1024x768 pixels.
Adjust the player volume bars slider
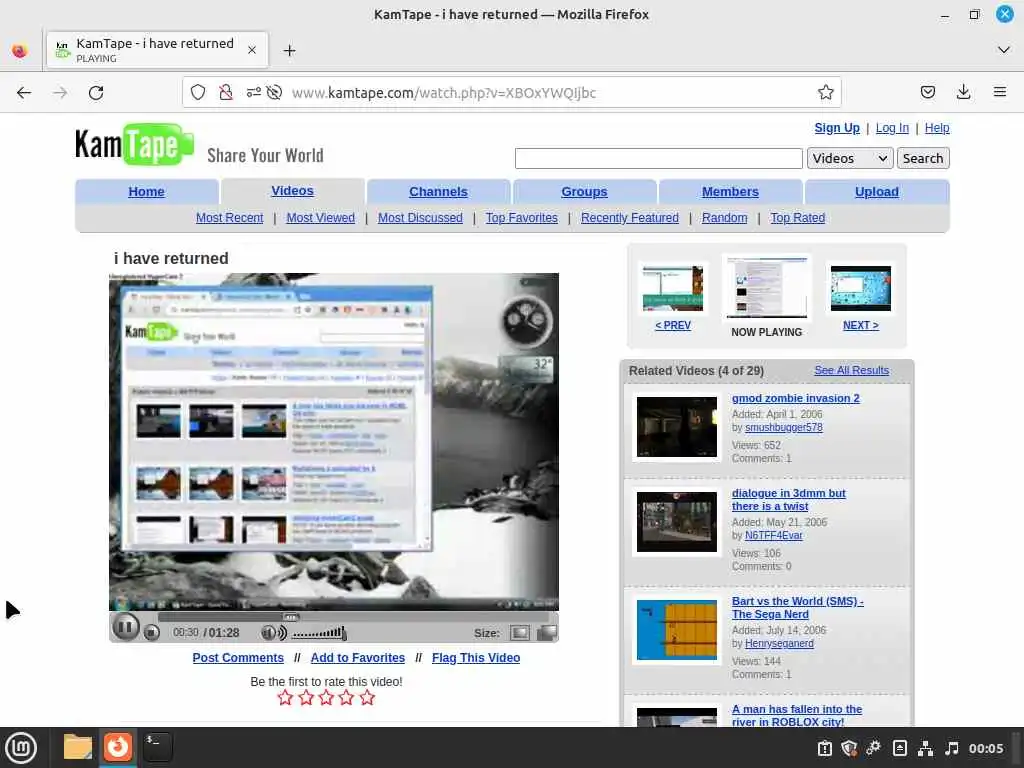pyautogui.click(x=319, y=632)
